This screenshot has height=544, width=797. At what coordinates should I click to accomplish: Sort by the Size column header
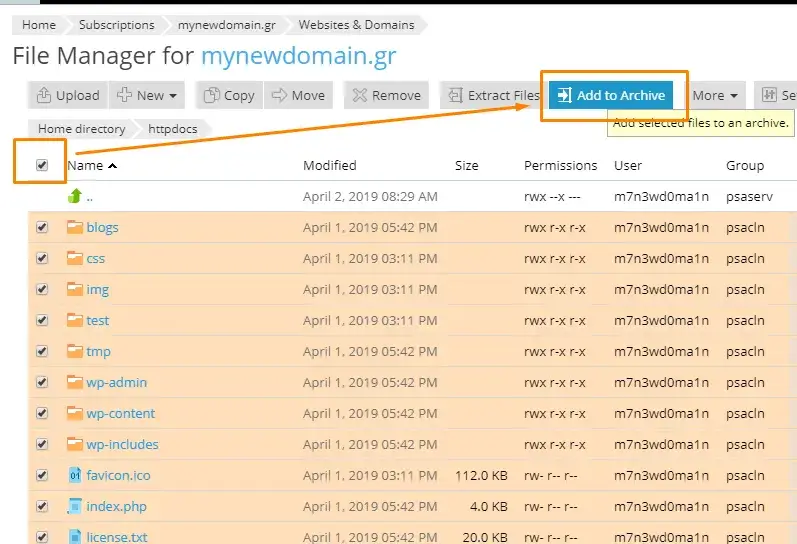point(467,165)
